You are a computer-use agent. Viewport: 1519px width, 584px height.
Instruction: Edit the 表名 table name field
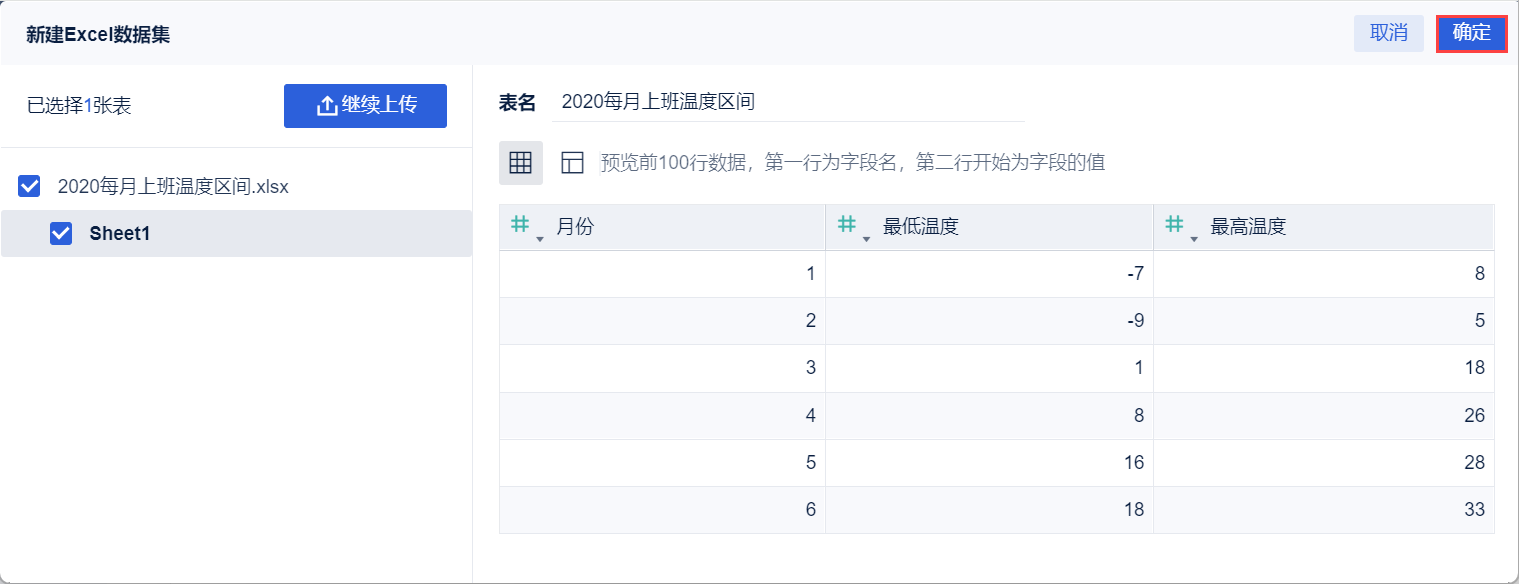[788, 102]
